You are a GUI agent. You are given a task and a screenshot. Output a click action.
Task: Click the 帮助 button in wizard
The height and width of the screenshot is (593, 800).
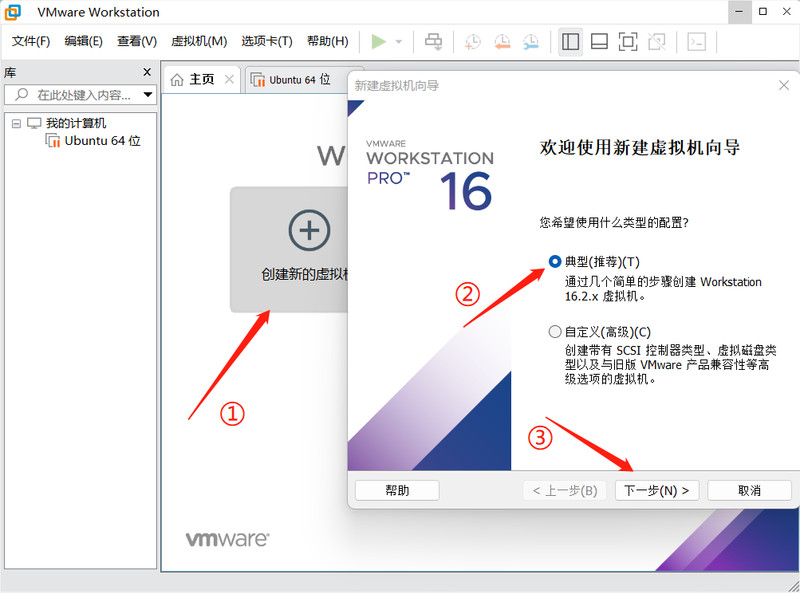pyautogui.click(x=397, y=490)
